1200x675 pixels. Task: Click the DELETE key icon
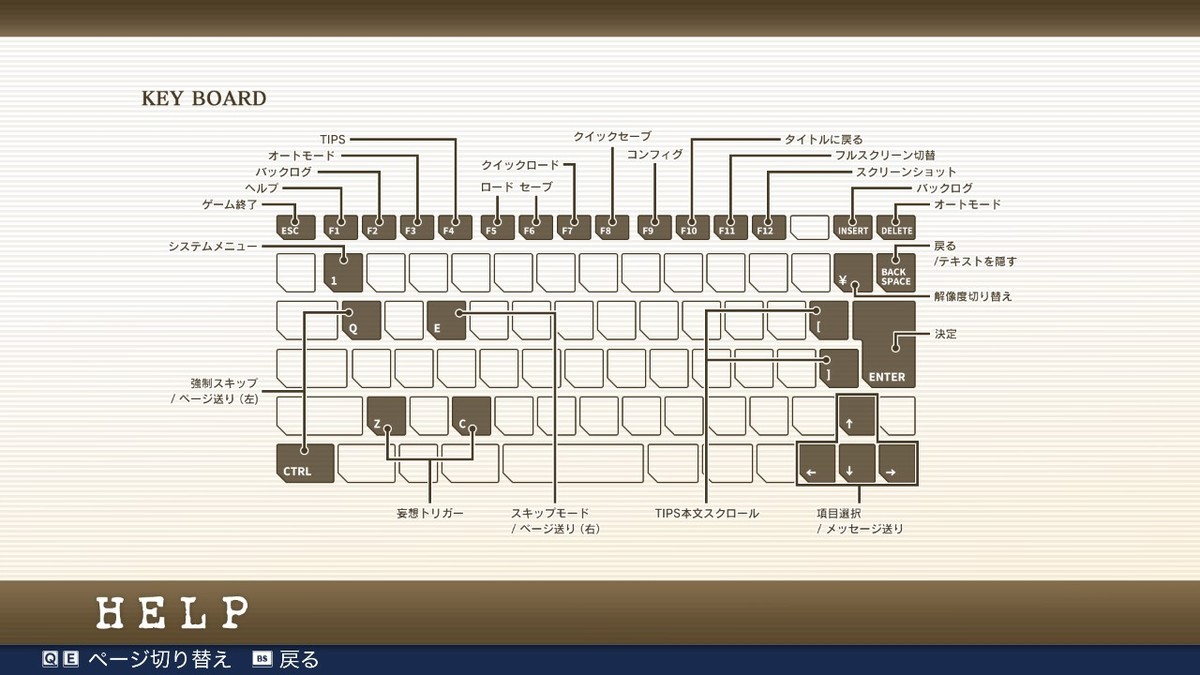click(896, 227)
